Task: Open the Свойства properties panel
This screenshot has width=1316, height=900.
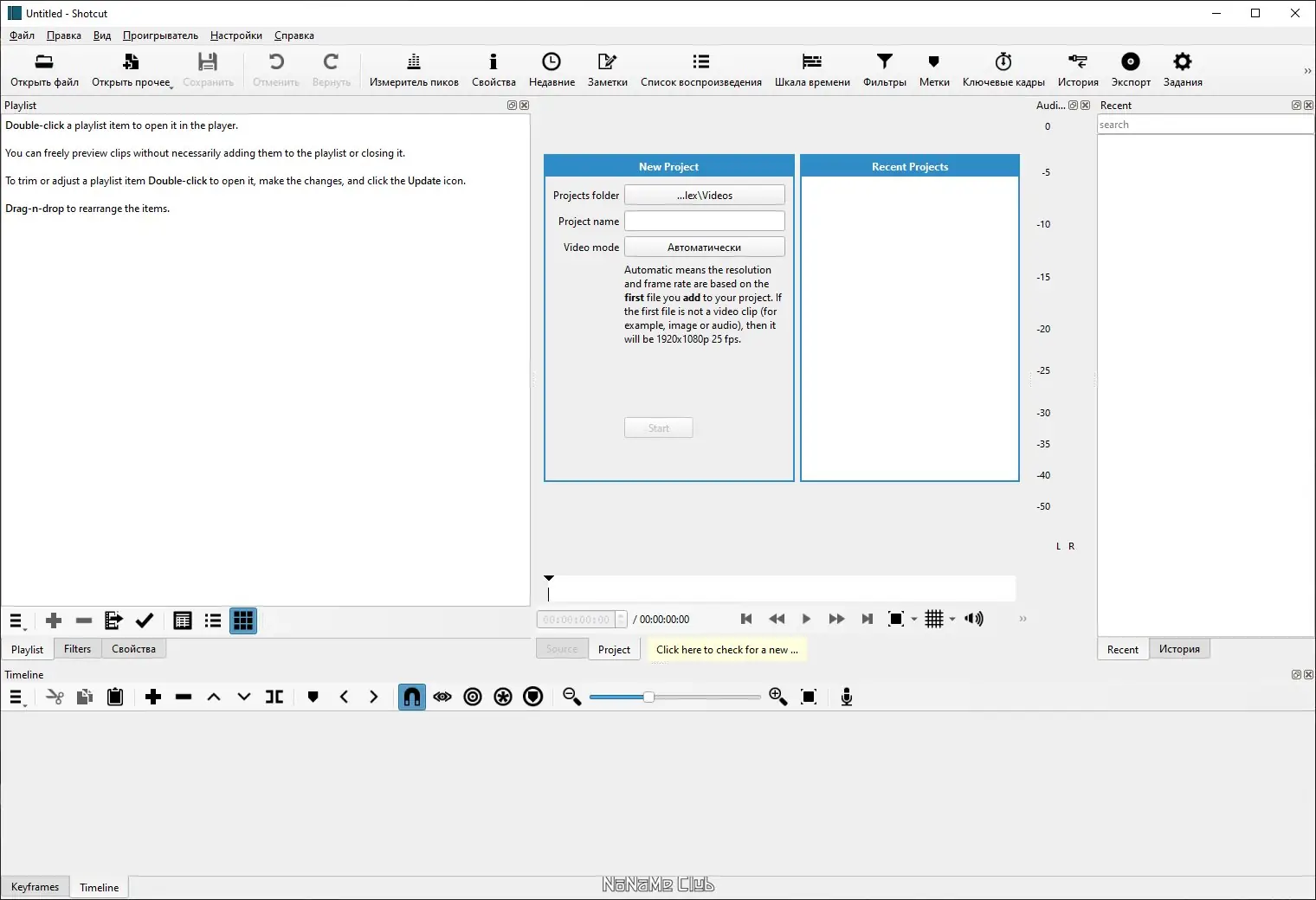Action: 493,71
